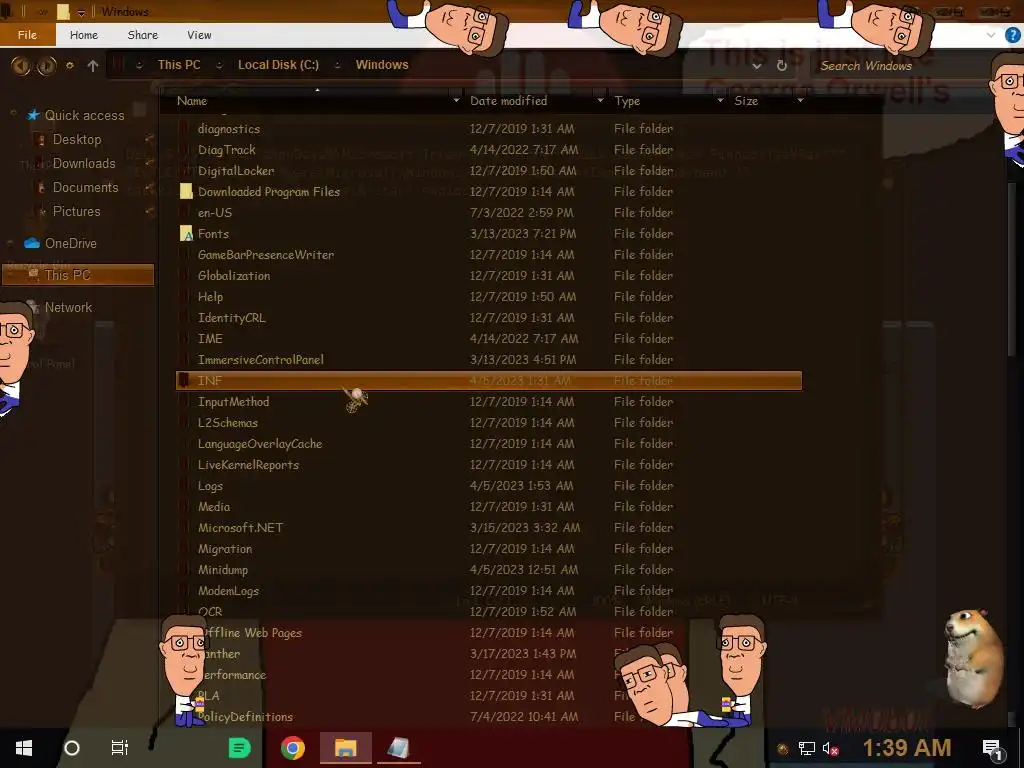Click the Downloaded Program Files folder icon
1024x768 pixels.
[186, 191]
